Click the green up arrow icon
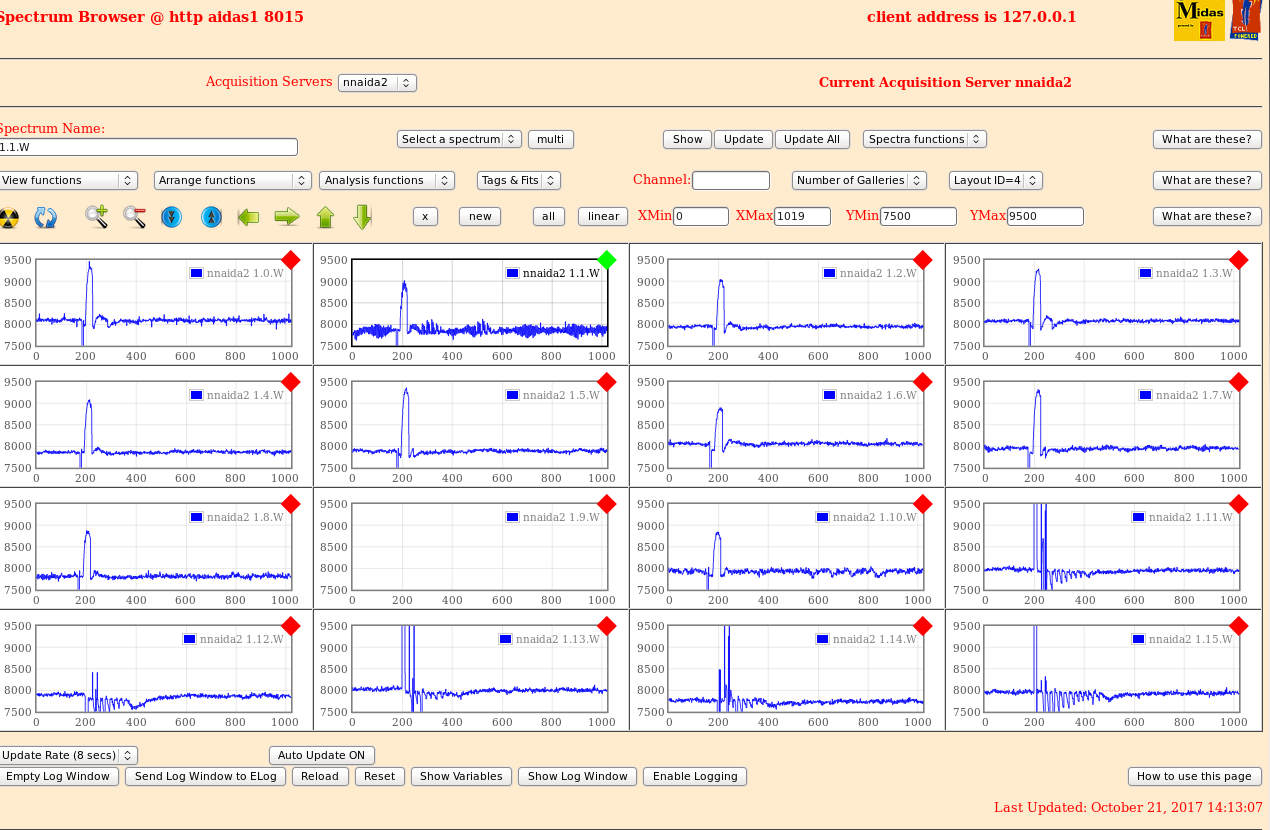The height and width of the screenshot is (830, 1270). click(x=325, y=216)
